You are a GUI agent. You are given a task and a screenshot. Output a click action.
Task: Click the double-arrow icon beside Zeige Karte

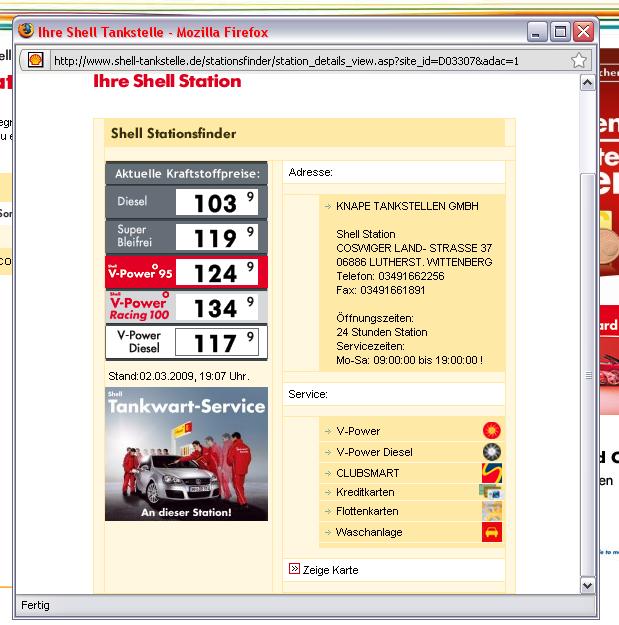click(294, 568)
